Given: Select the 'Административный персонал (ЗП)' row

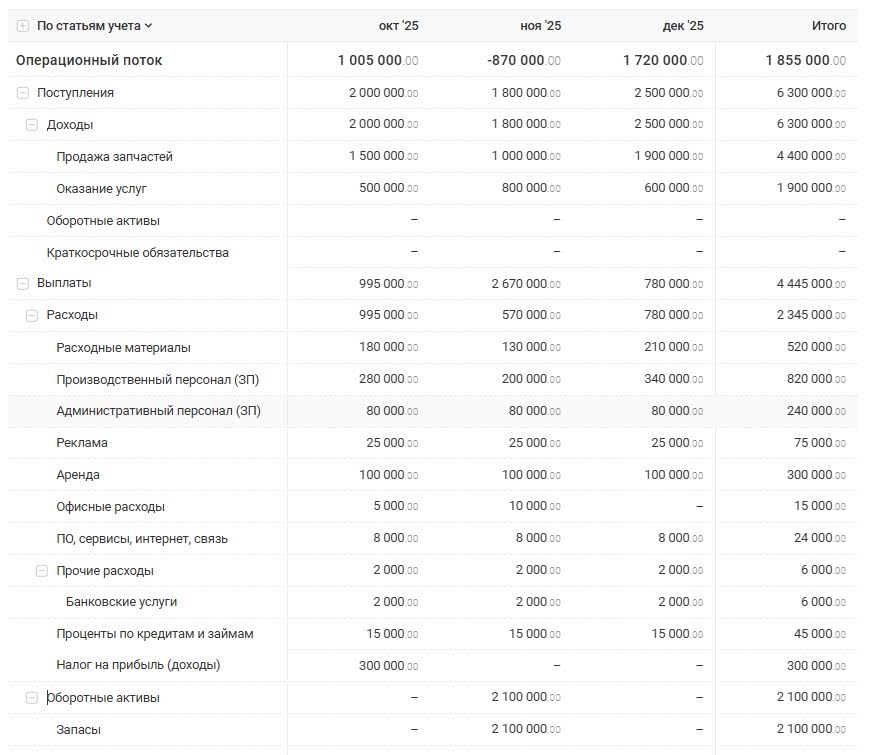Looking at the screenshot, I should point(158,411).
